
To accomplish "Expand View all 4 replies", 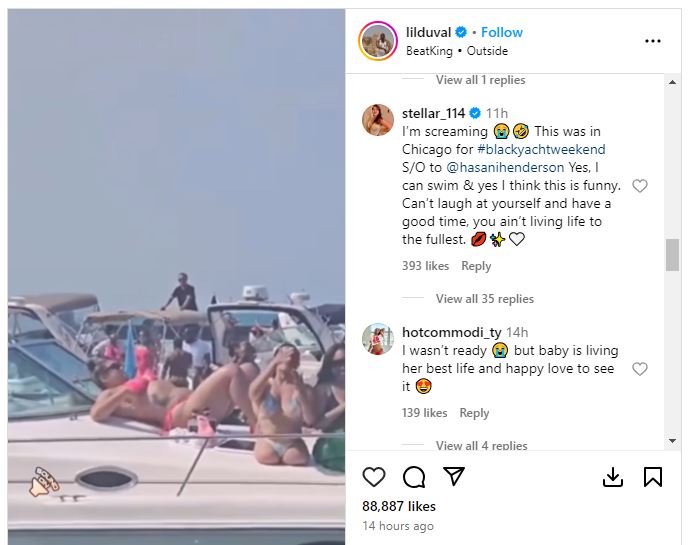I will pos(481,446).
